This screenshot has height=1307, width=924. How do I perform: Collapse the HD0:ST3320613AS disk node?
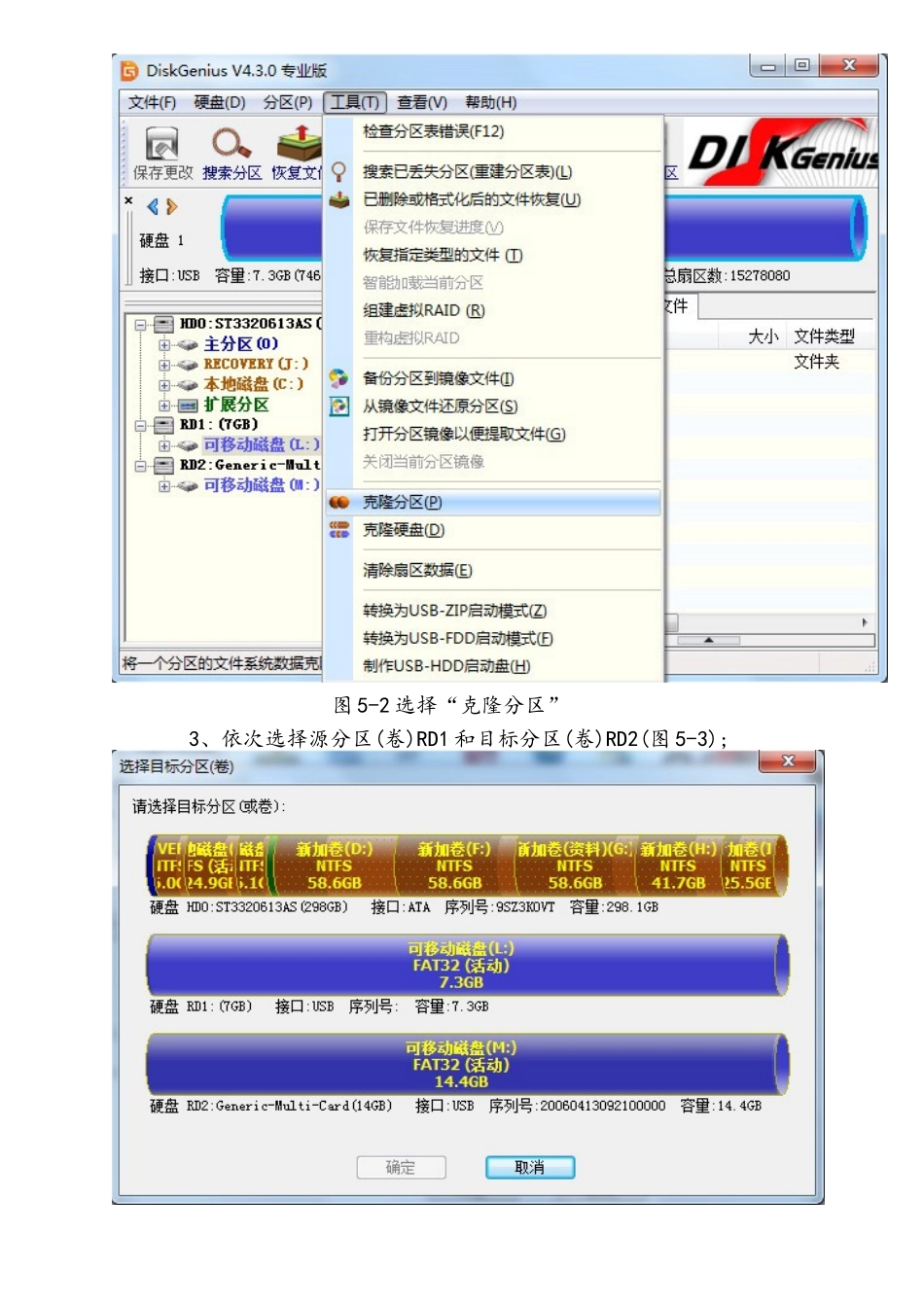pos(141,325)
